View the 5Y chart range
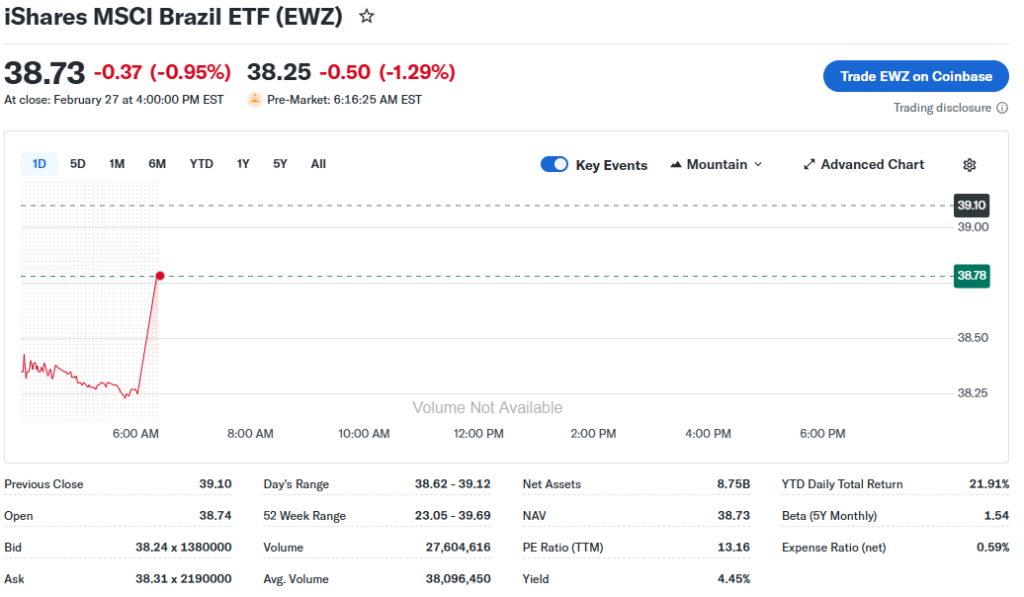This screenshot has height=597, width=1024. tap(280, 164)
